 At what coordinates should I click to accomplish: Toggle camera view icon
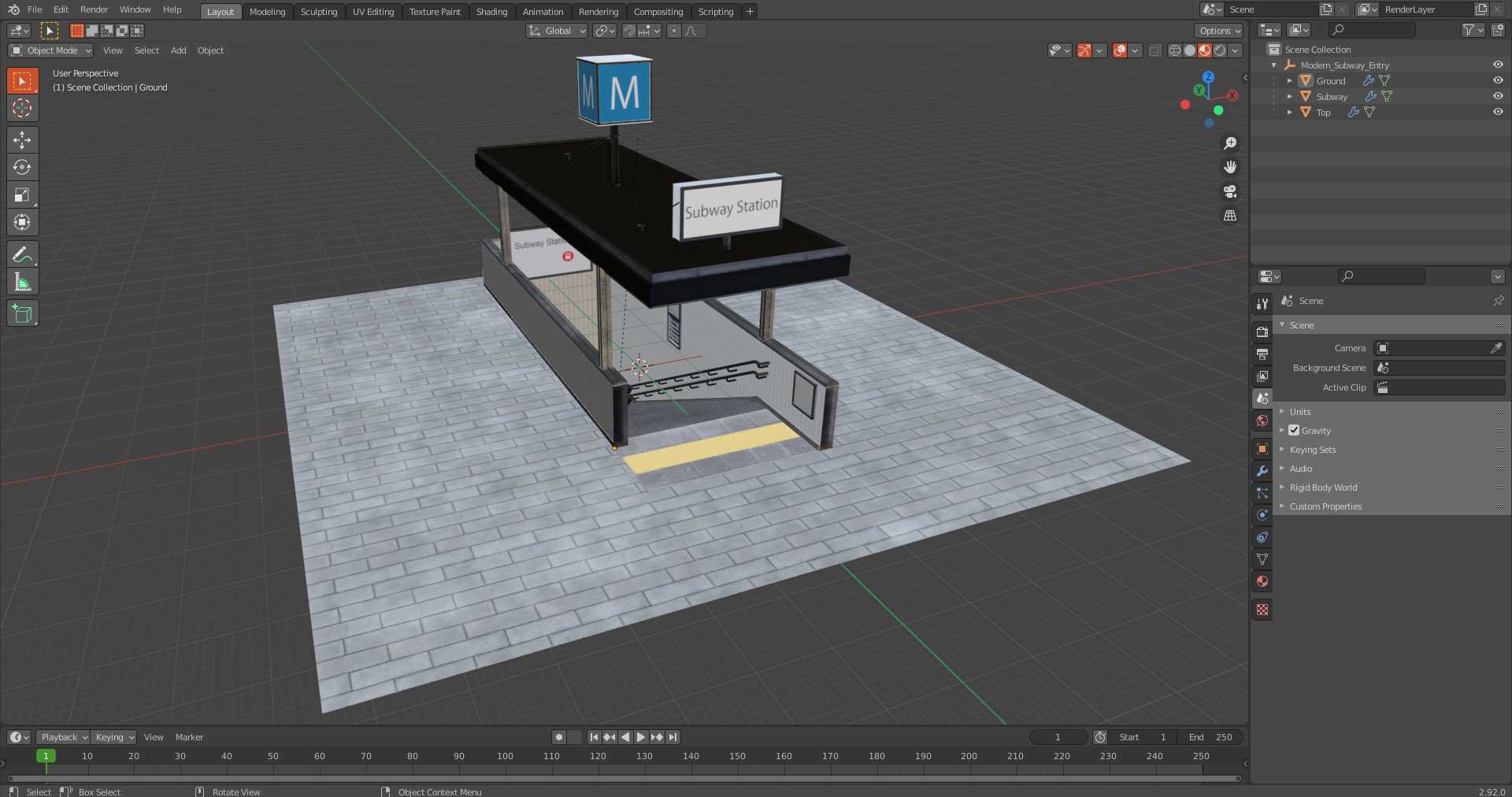(1230, 191)
